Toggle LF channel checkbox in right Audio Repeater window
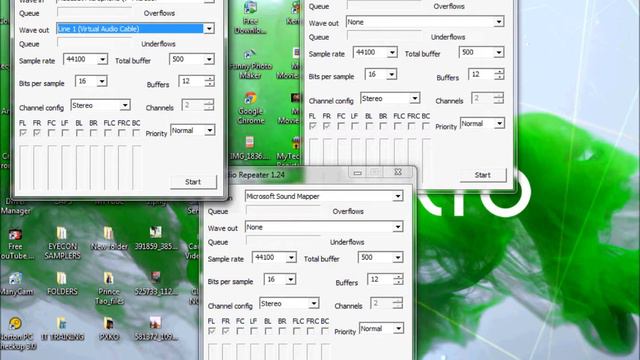This screenshot has width=640, height=360. click(x=355, y=126)
